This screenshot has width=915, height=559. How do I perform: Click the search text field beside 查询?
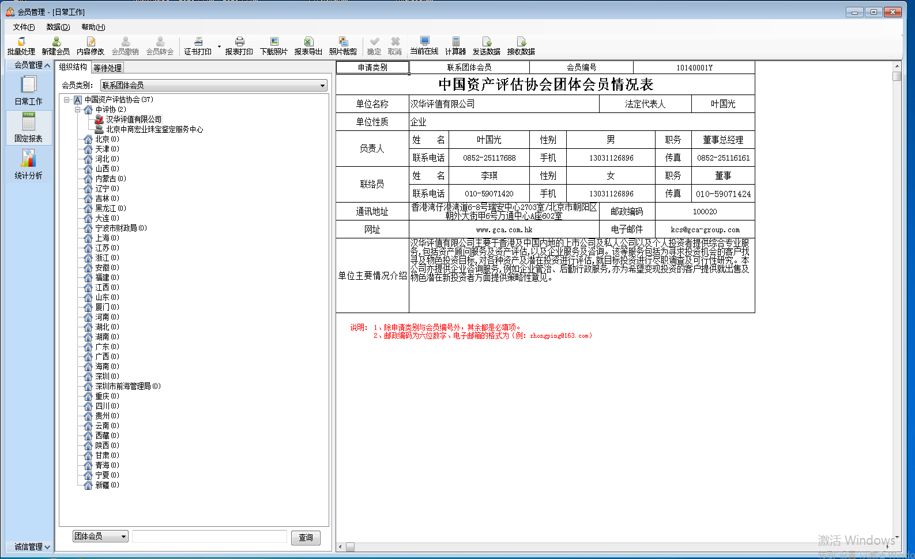point(209,537)
